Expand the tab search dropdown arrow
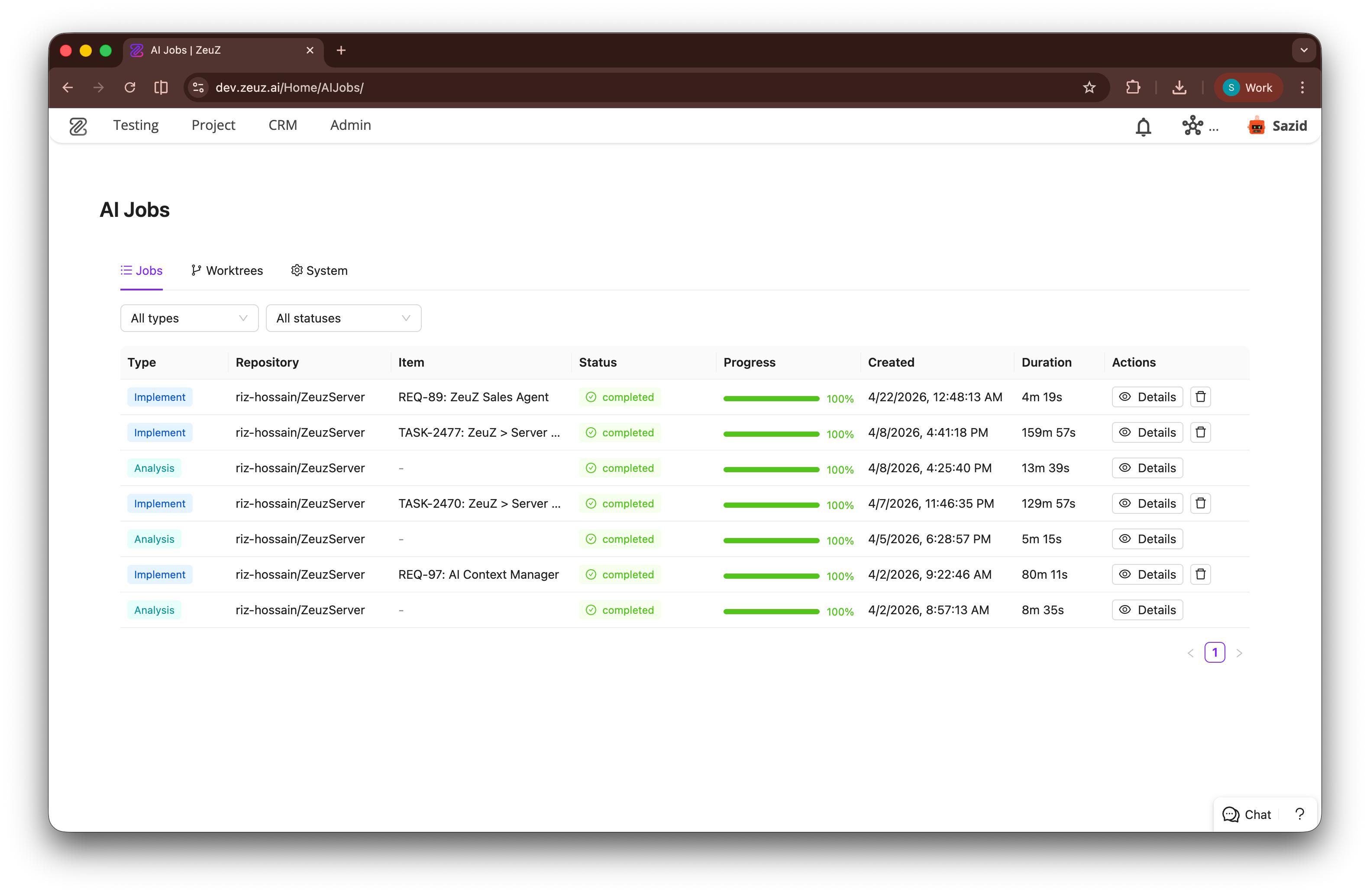 click(x=1304, y=51)
